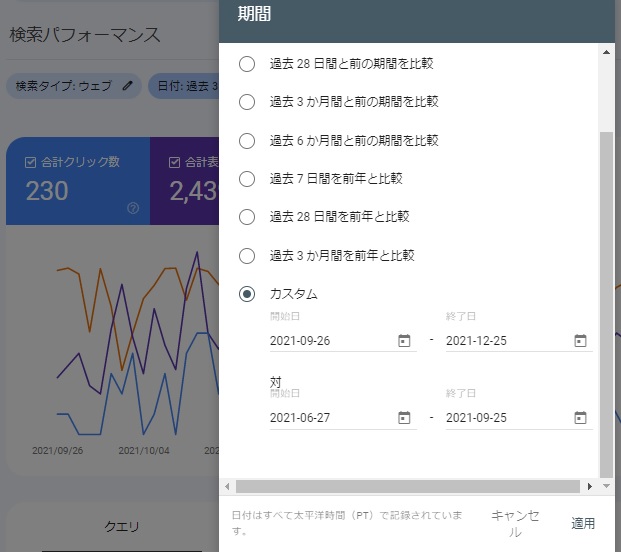This screenshot has height=552, width=621.
Task: Open calendar for comparison end date 2021-09-25
Action: [580, 418]
